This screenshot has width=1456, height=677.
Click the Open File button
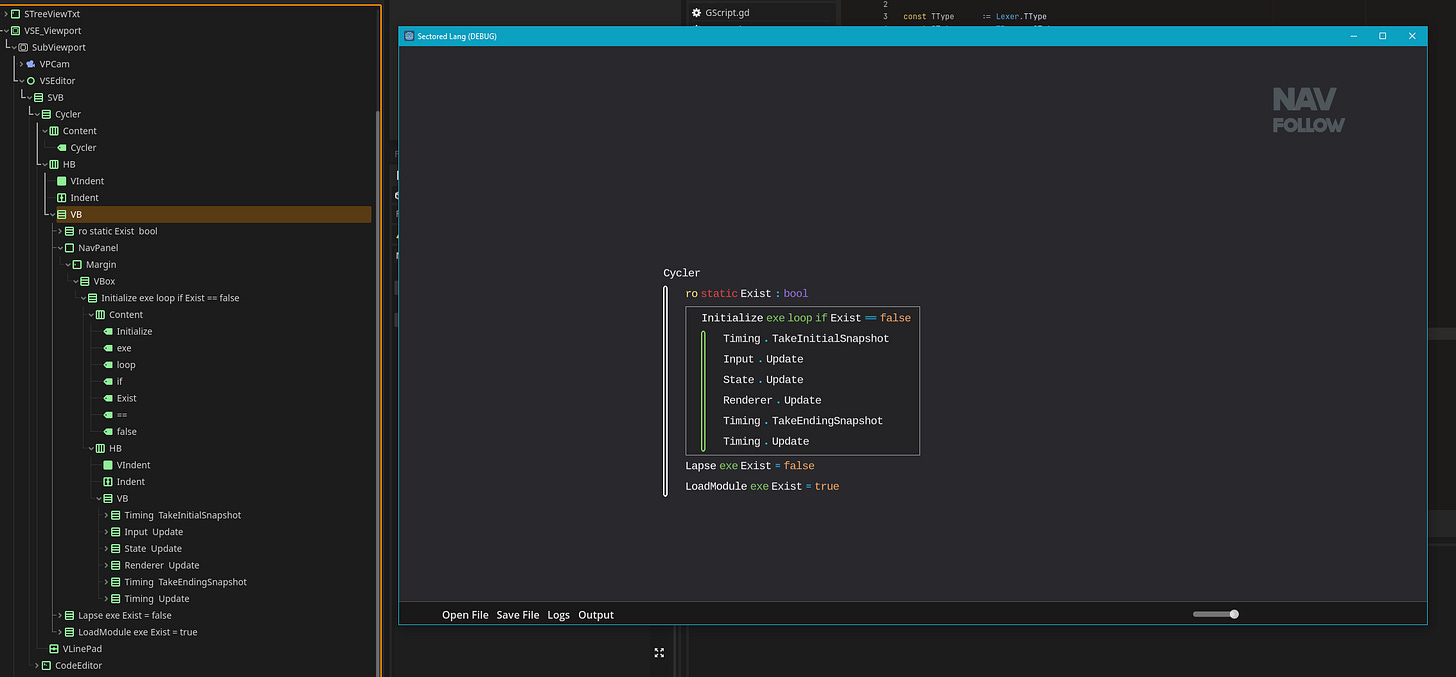point(465,615)
